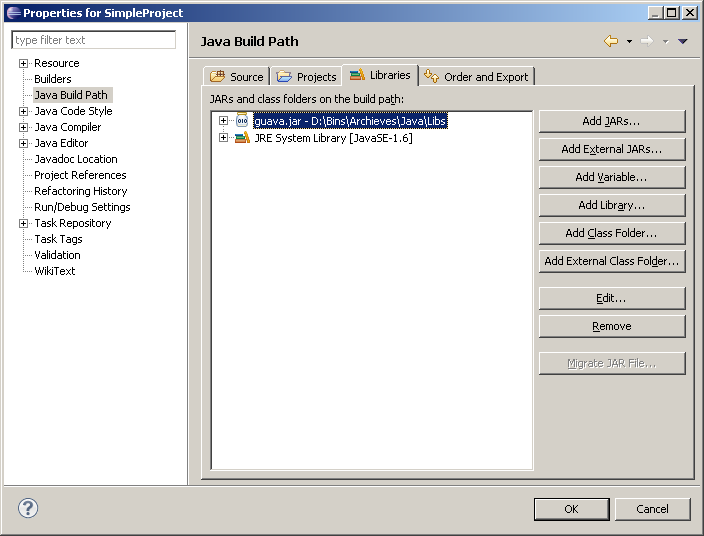Expand the guava.jar entry
This screenshot has width=704, height=536.
click(x=223, y=120)
